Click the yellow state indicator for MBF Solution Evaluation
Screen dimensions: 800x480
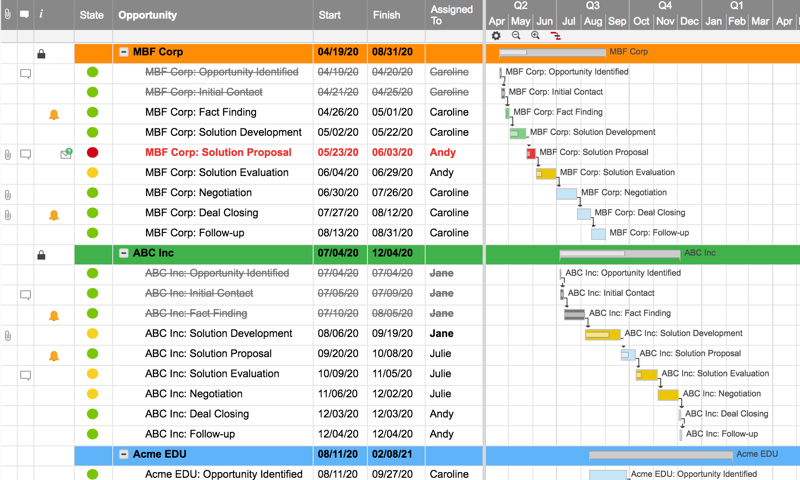pyautogui.click(x=92, y=173)
